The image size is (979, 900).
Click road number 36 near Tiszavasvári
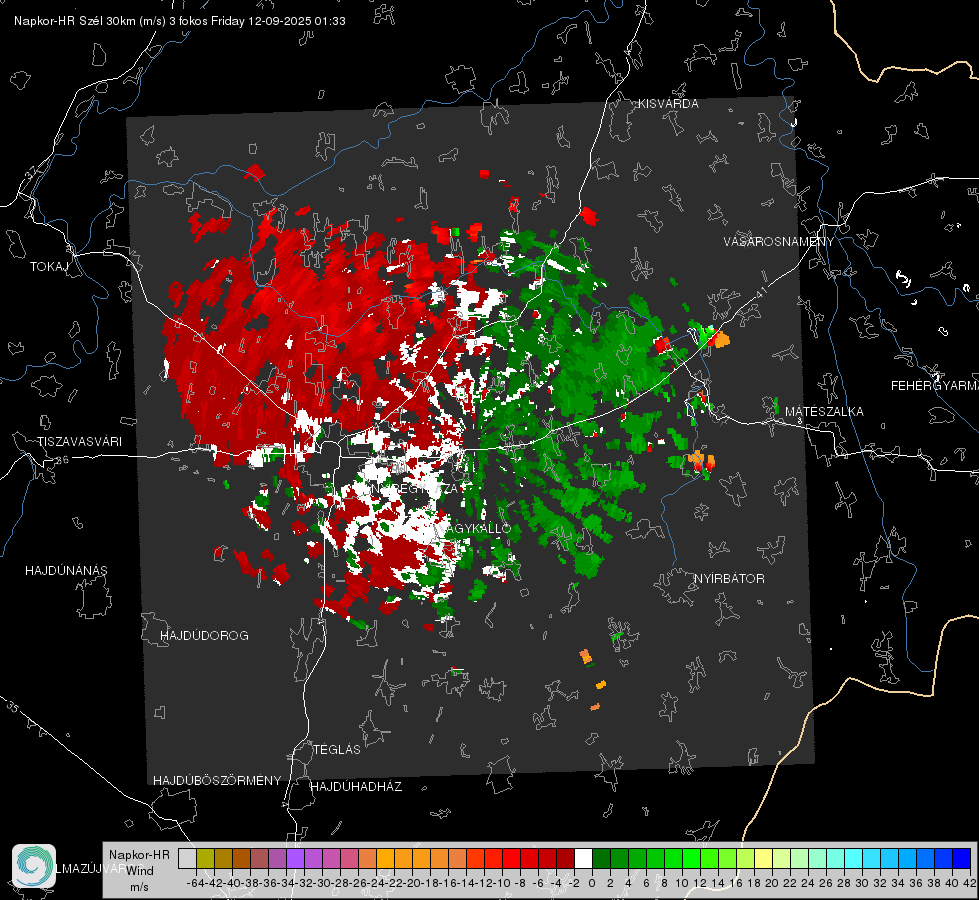point(62,460)
